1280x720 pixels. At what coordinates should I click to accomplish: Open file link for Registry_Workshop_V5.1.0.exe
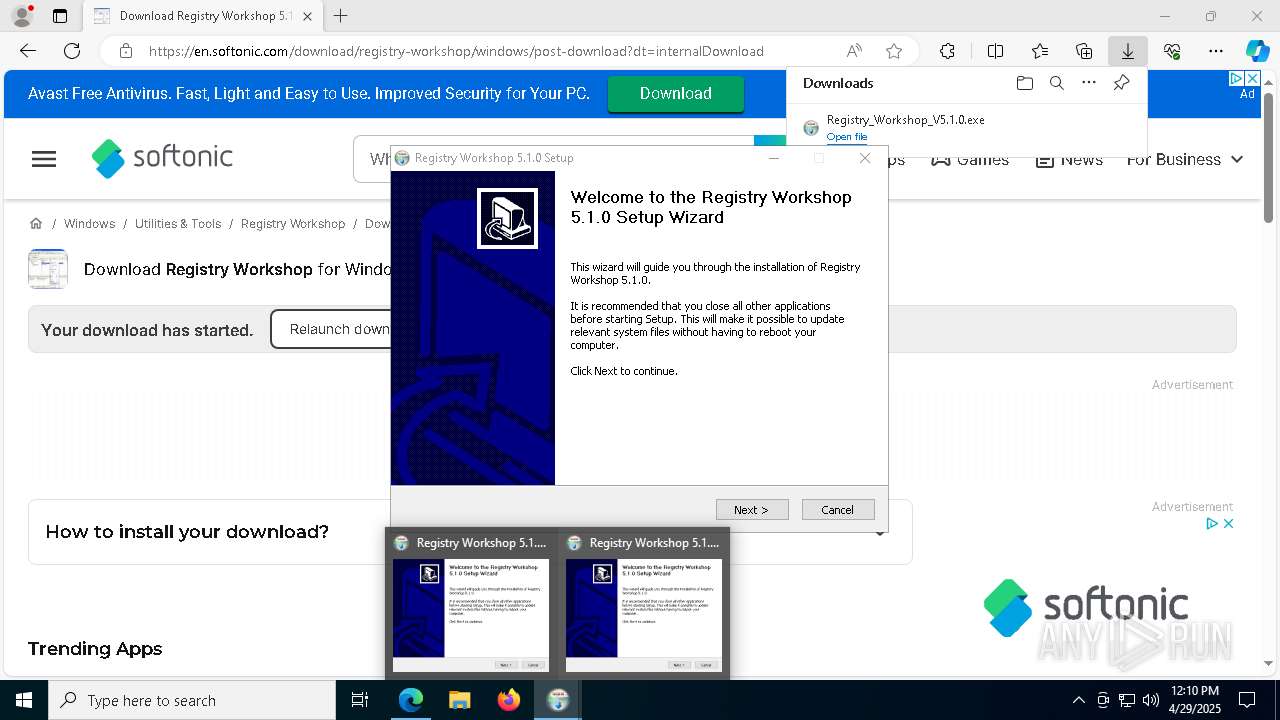[x=847, y=137]
